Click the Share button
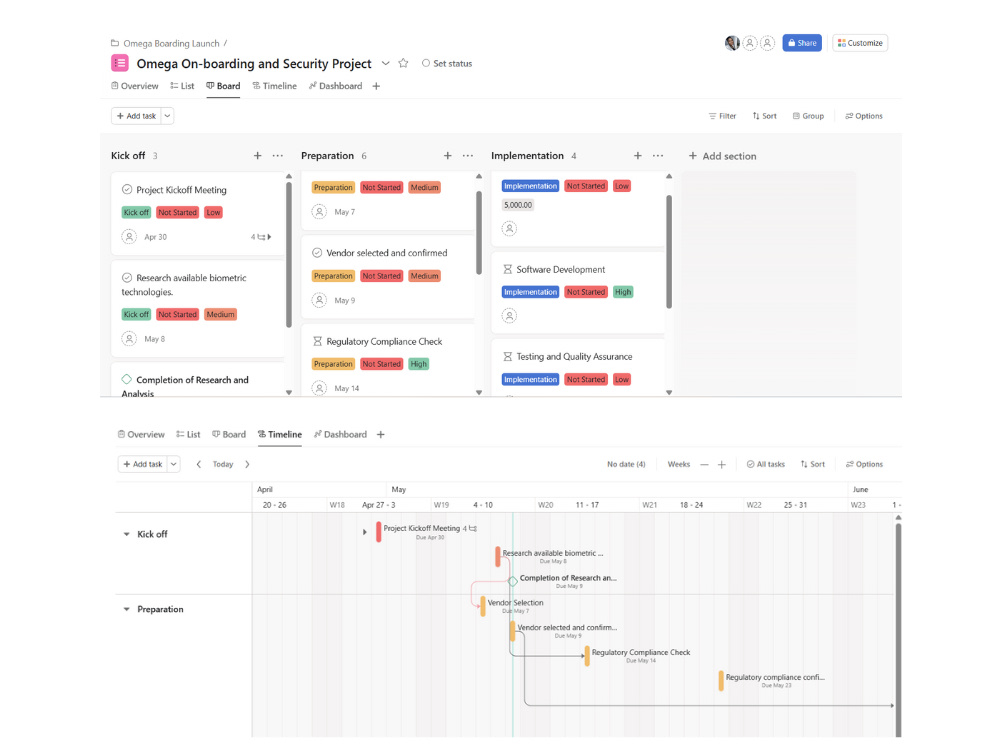Viewport: 1000px width, 750px height. point(802,42)
